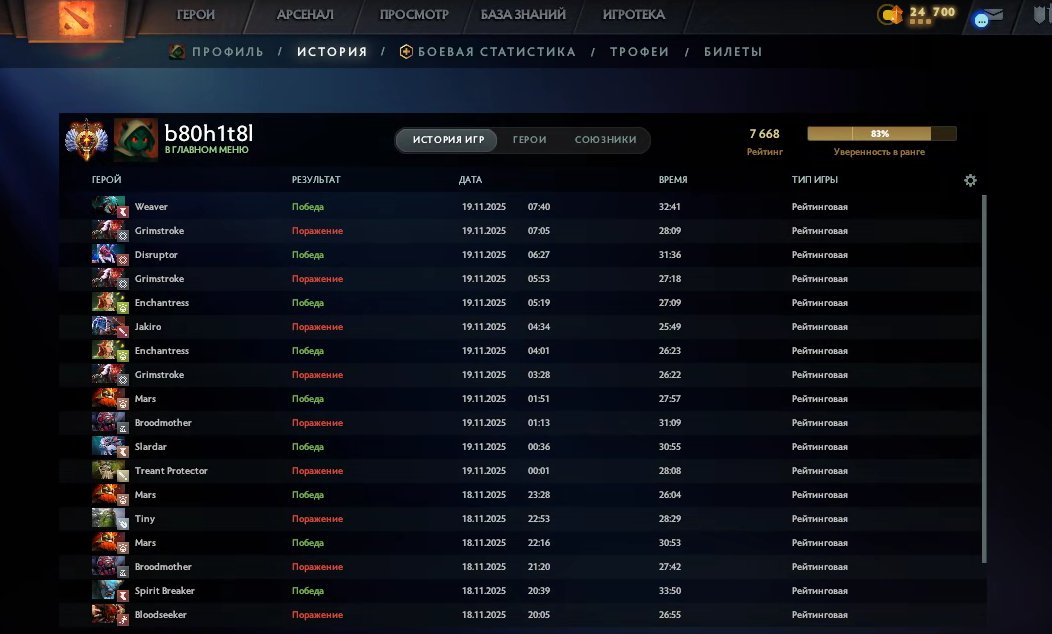Click the Jakiro hero portrait in the match list
1052x634 pixels.
(x=109, y=326)
